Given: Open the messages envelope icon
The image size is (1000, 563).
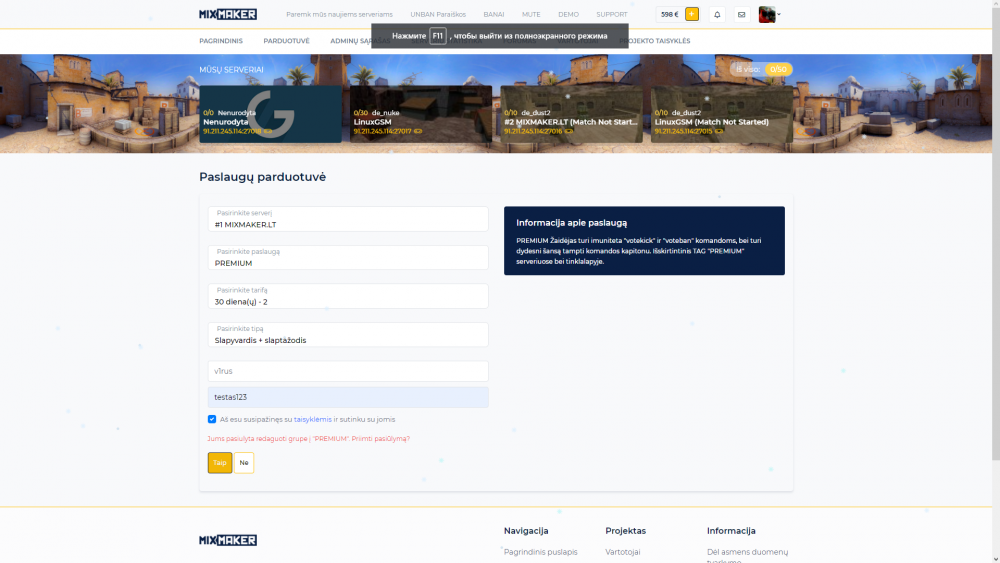Looking at the screenshot, I should coord(741,14).
